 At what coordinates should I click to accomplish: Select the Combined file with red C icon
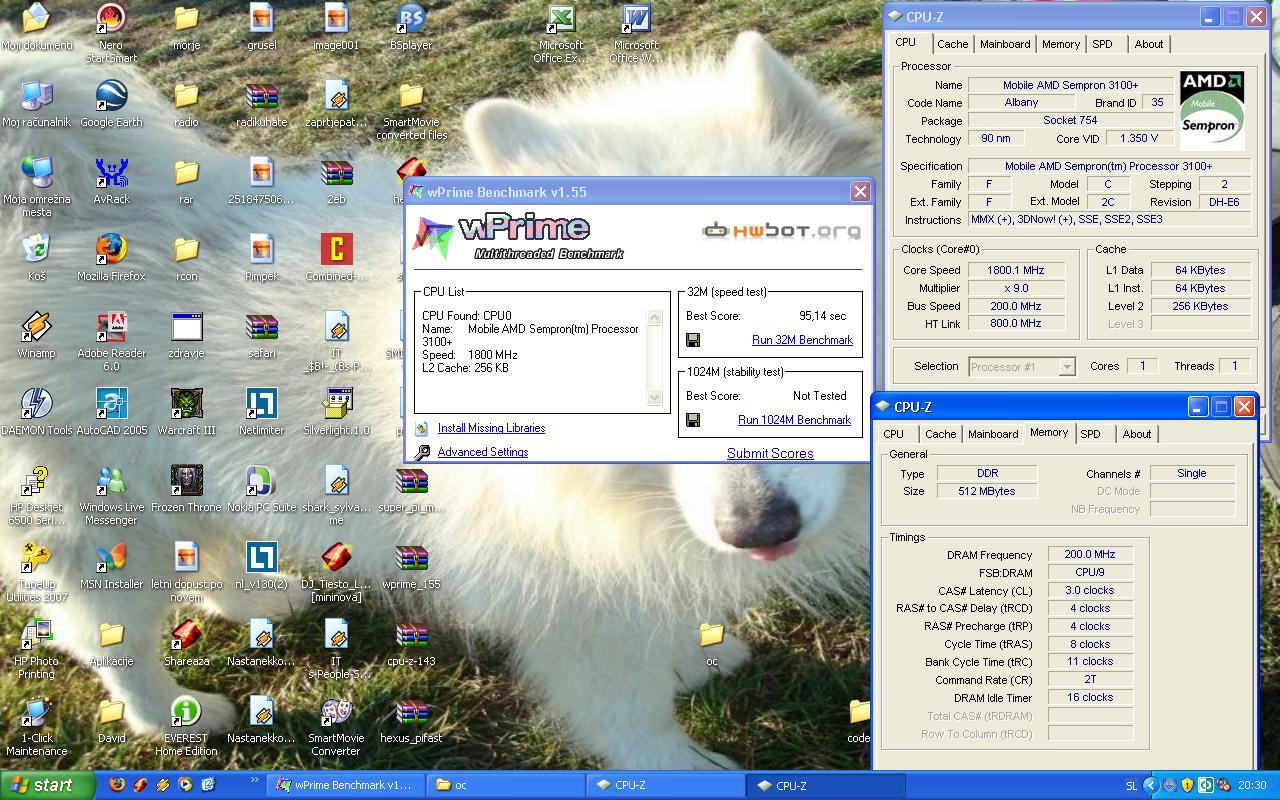click(336, 249)
